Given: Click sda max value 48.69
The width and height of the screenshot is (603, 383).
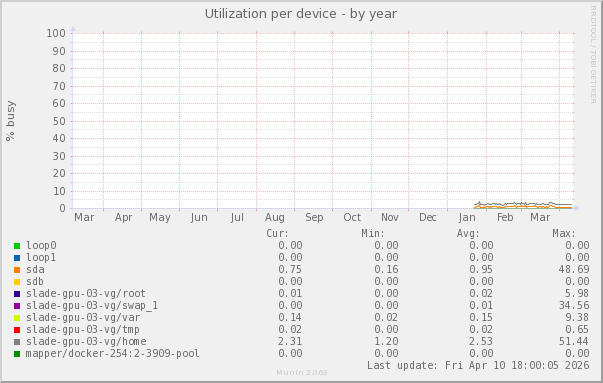Looking at the screenshot, I should point(574,269).
